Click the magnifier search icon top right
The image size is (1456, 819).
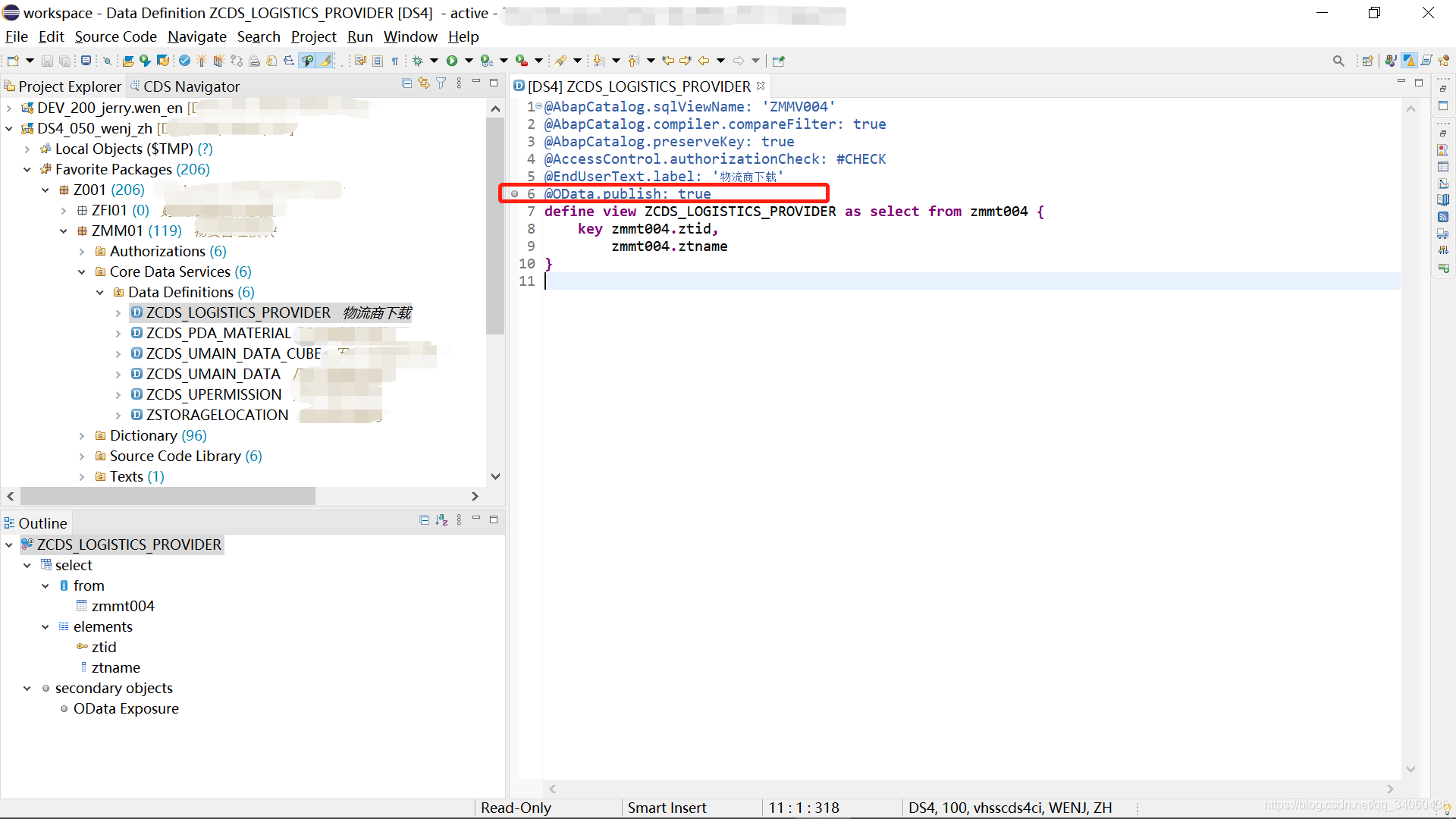point(1338,61)
